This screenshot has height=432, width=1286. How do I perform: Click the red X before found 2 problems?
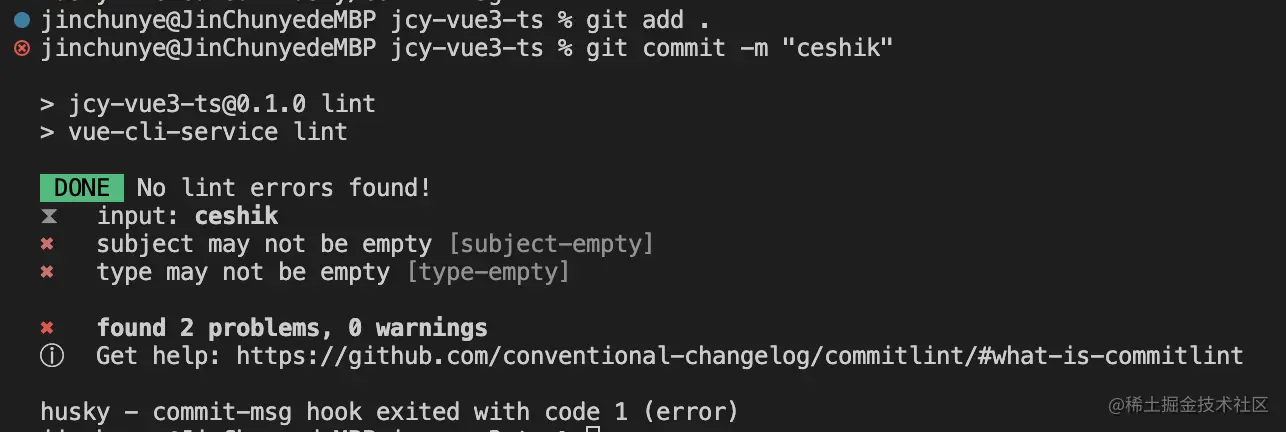point(47,328)
